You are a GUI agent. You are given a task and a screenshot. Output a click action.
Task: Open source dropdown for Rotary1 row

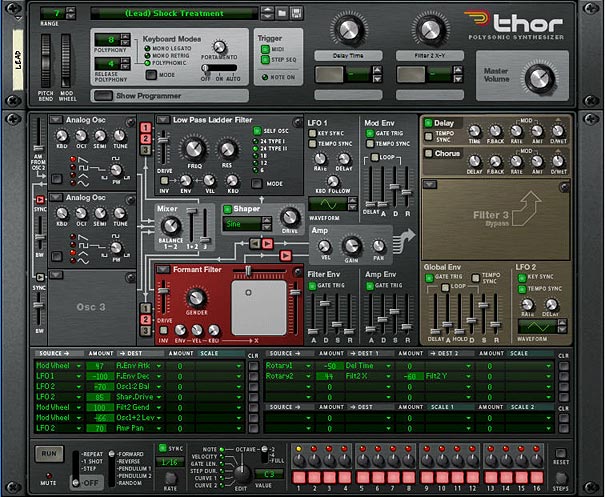coord(309,366)
